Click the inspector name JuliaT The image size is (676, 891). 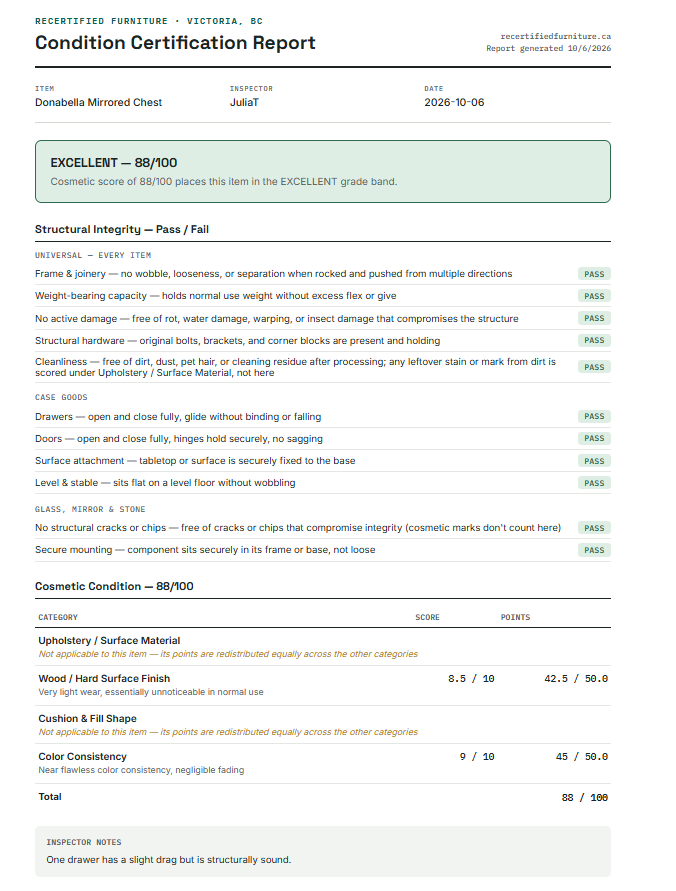(244, 102)
